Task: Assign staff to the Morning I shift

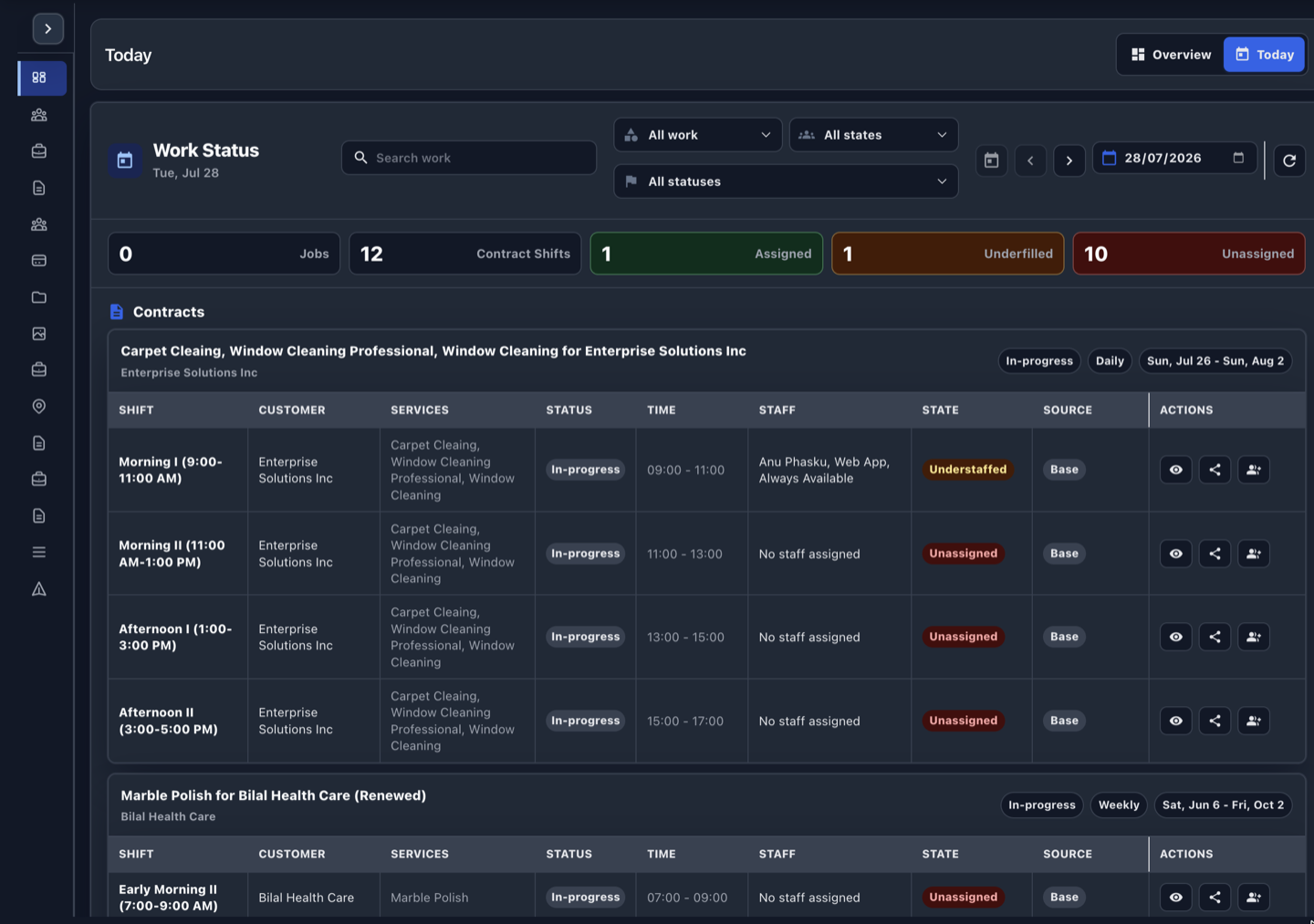Action: point(1254,470)
